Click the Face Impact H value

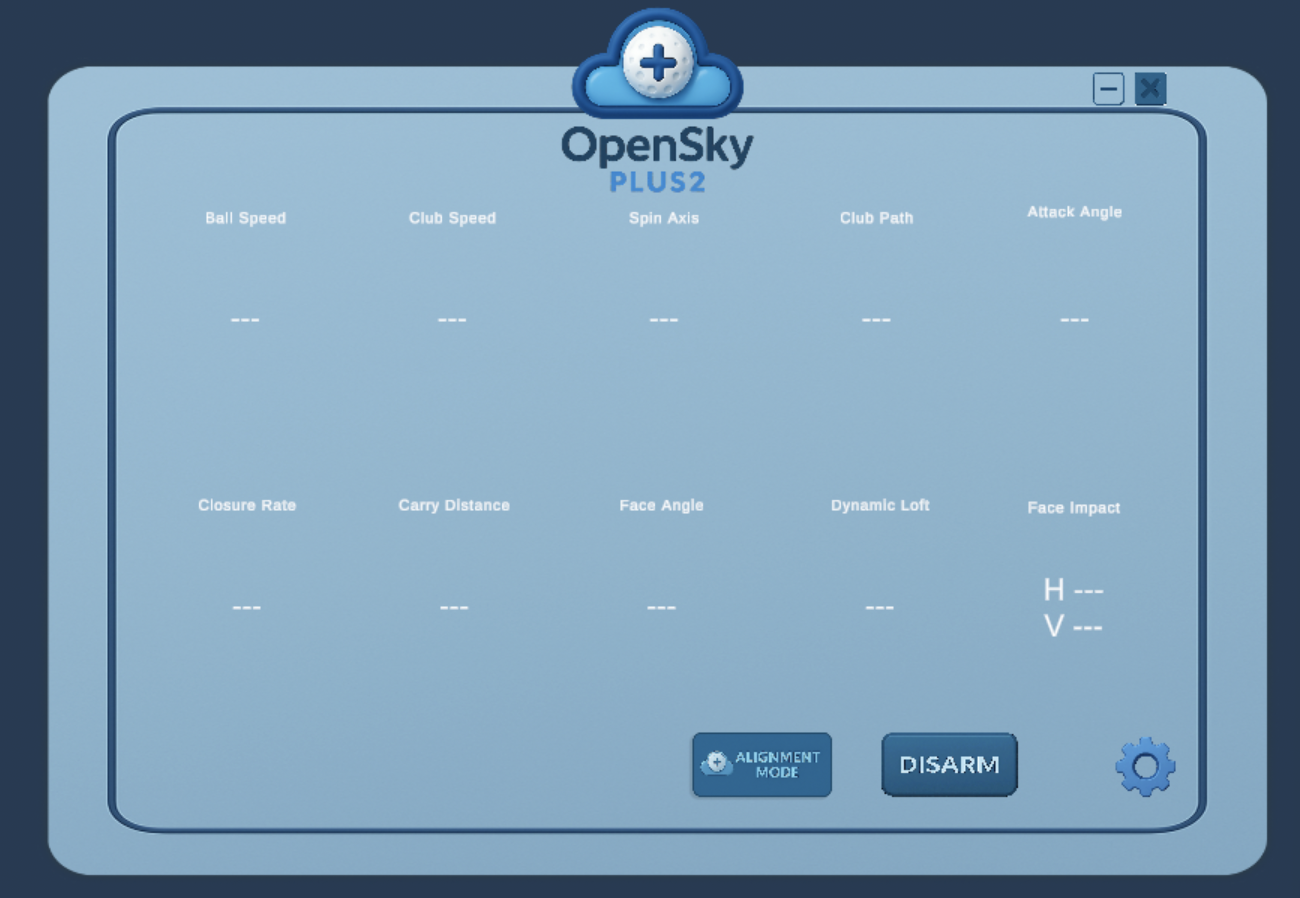click(x=1073, y=590)
